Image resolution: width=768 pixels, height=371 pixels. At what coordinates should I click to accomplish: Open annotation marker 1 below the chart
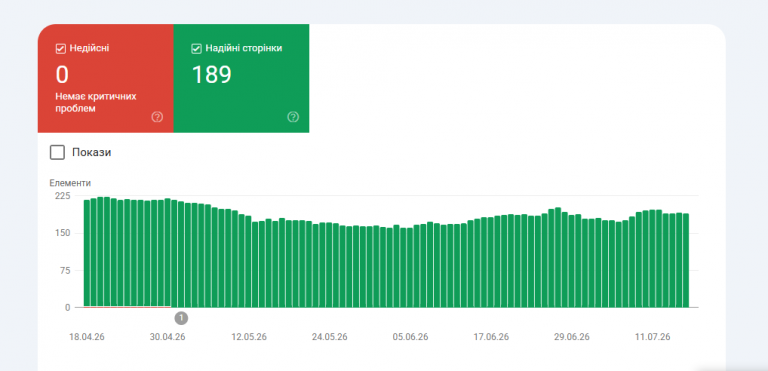tap(181, 318)
